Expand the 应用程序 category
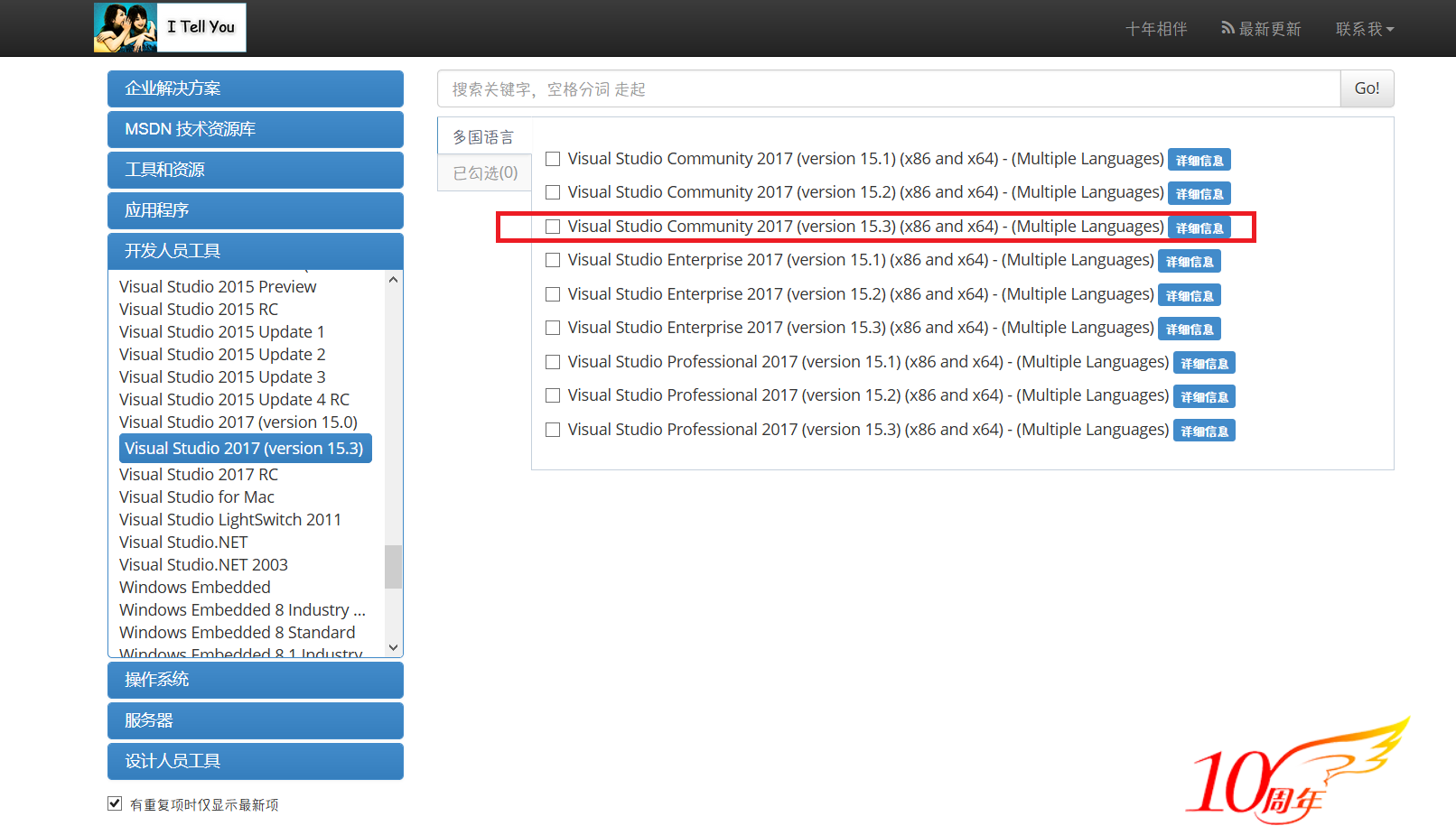1456x826 pixels. pos(256,210)
